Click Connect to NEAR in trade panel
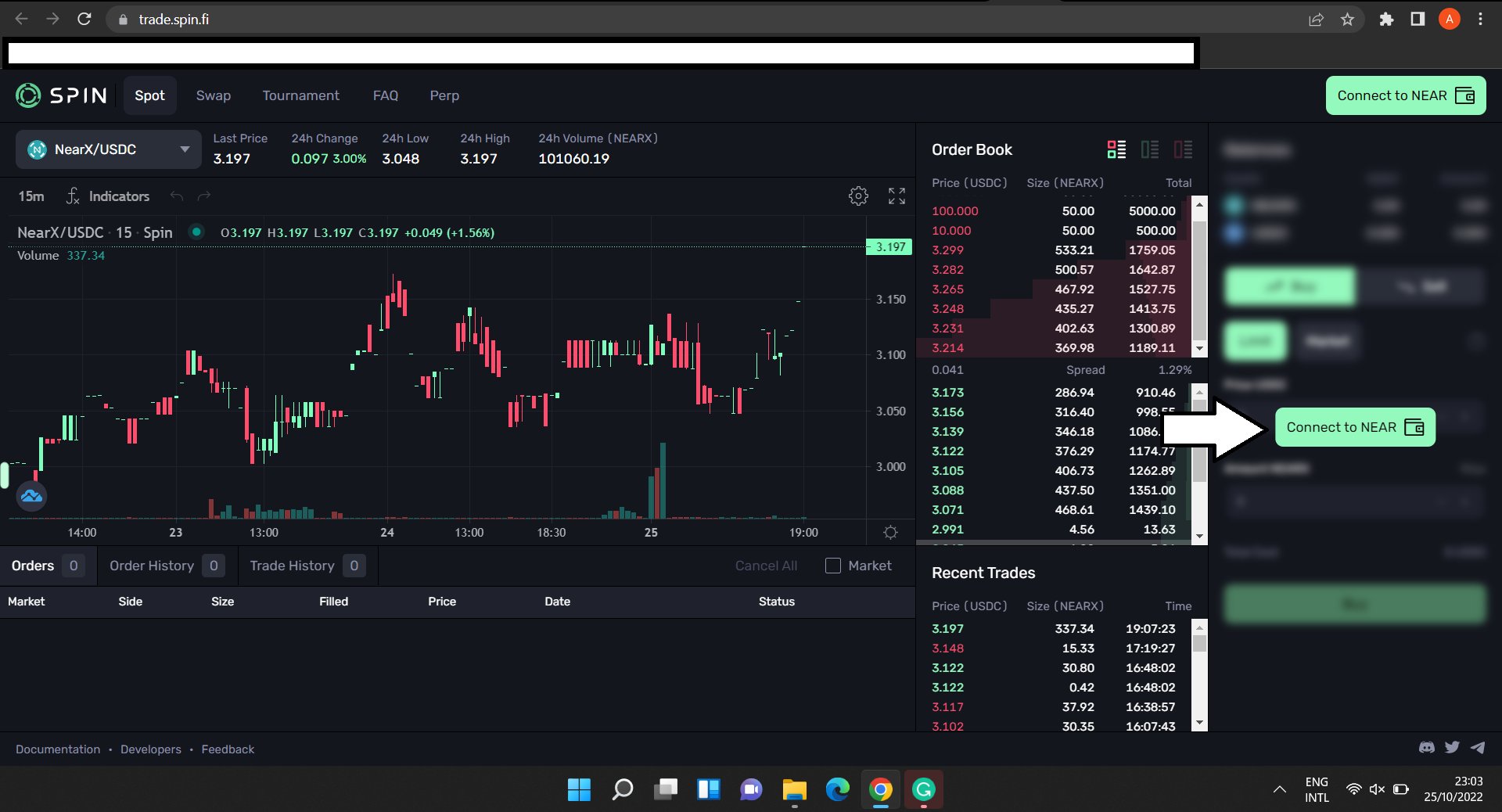This screenshot has width=1502, height=812. (x=1355, y=427)
